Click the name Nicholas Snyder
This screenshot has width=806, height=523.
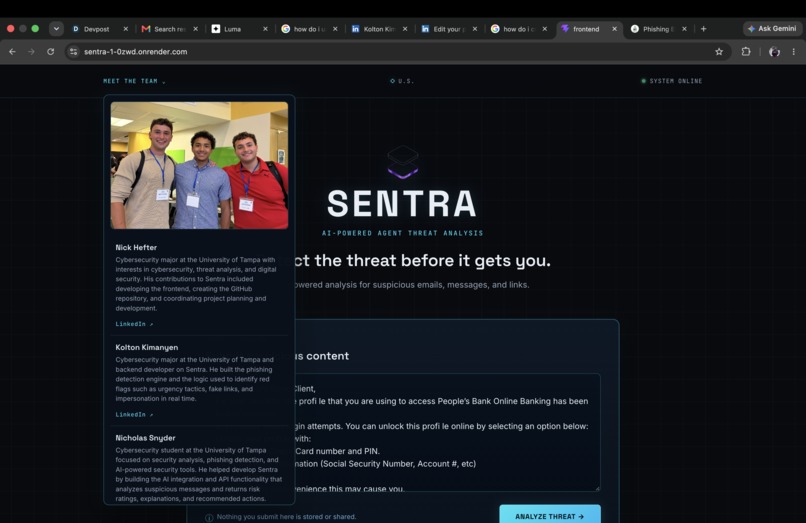tap(145, 438)
